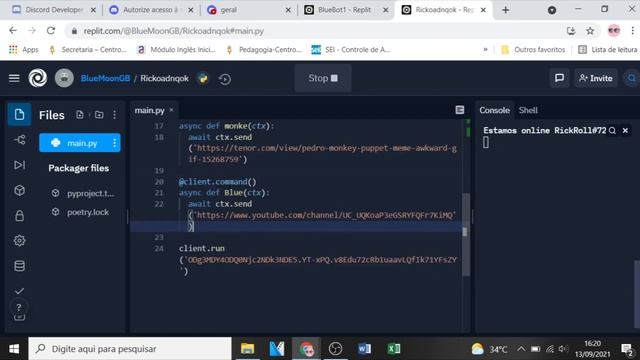Open the Outros favoritos bookmark folder
This screenshot has width=640, height=360.
(533, 49)
